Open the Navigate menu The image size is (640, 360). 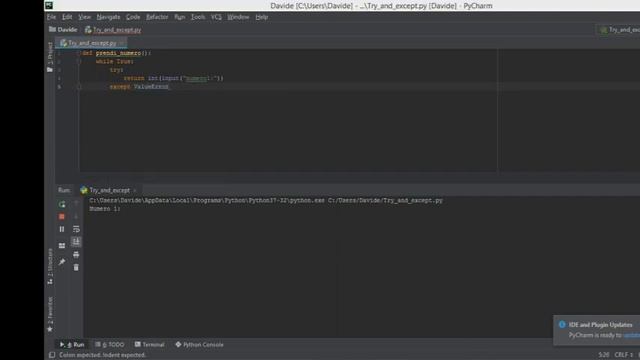108,17
